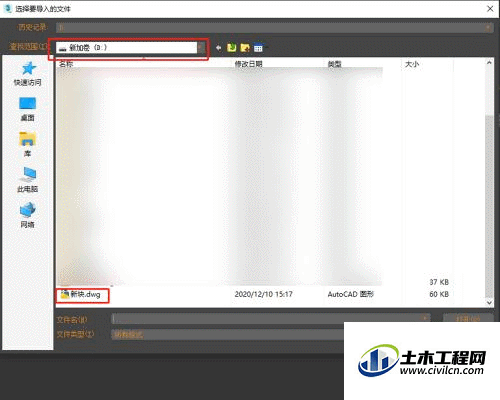Screen dimensions: 500x400
Task: Close the import file dialog
Action: 490,9
